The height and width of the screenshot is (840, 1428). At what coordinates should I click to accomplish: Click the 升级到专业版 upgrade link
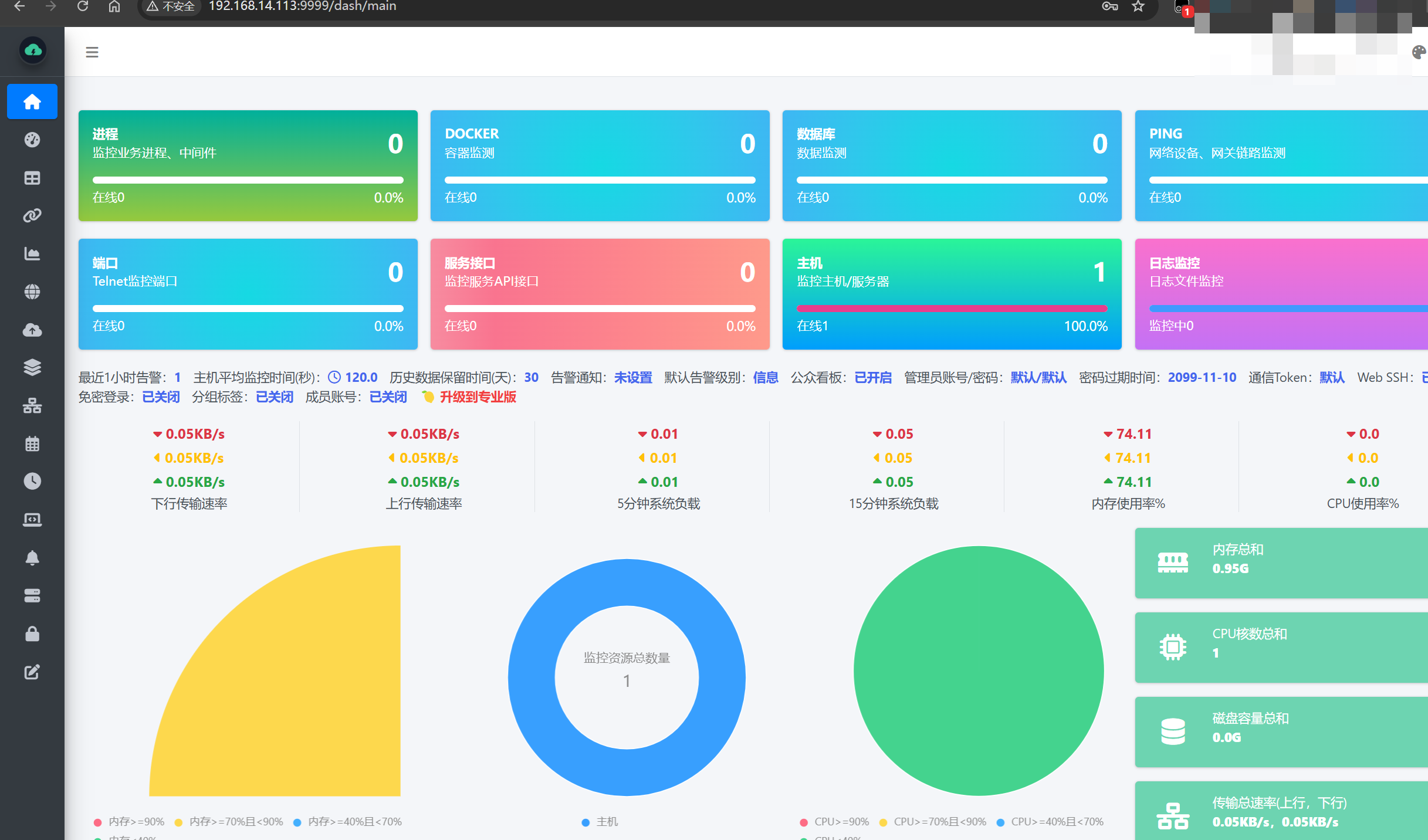click(478, 397)
